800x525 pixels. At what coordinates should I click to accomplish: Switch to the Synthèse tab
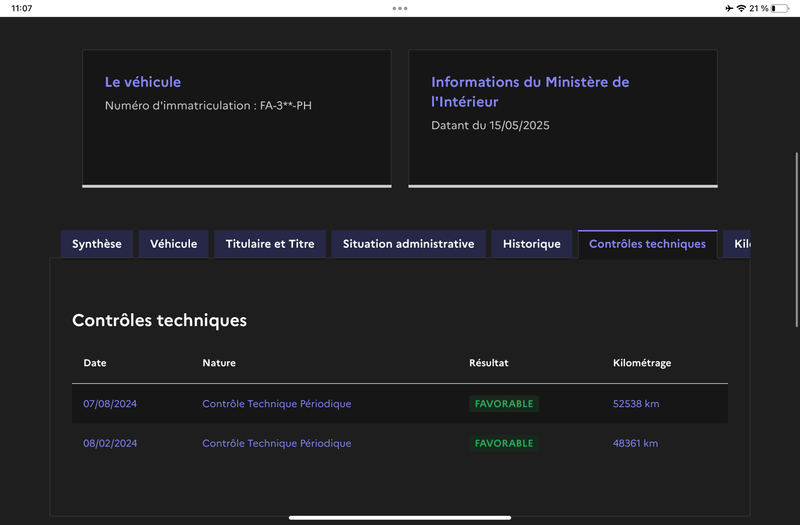tap(97, 244)
